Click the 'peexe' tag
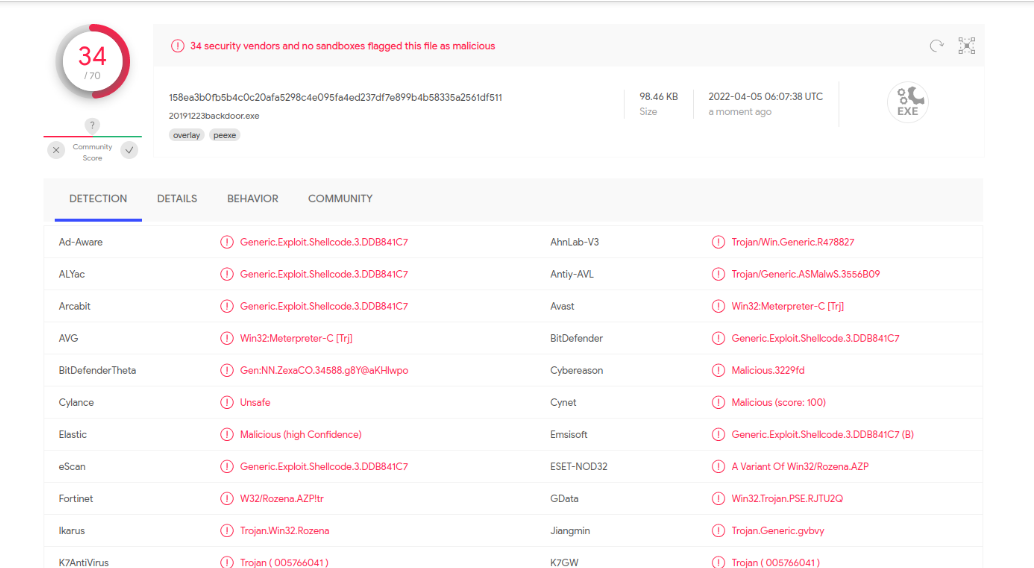Viewport: 1034px width, 568px height. pyautogui.click(x=225, y=135)
